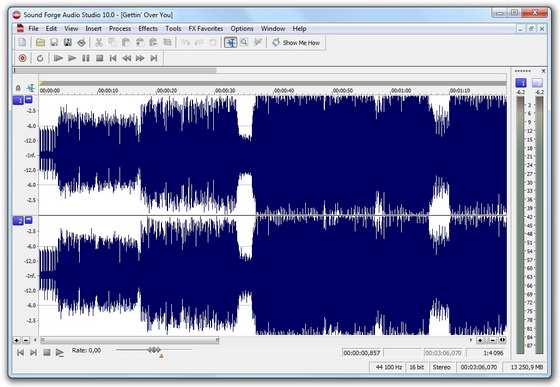
Task: Toggle meter channel 2 button
Action: pos(537,83)
